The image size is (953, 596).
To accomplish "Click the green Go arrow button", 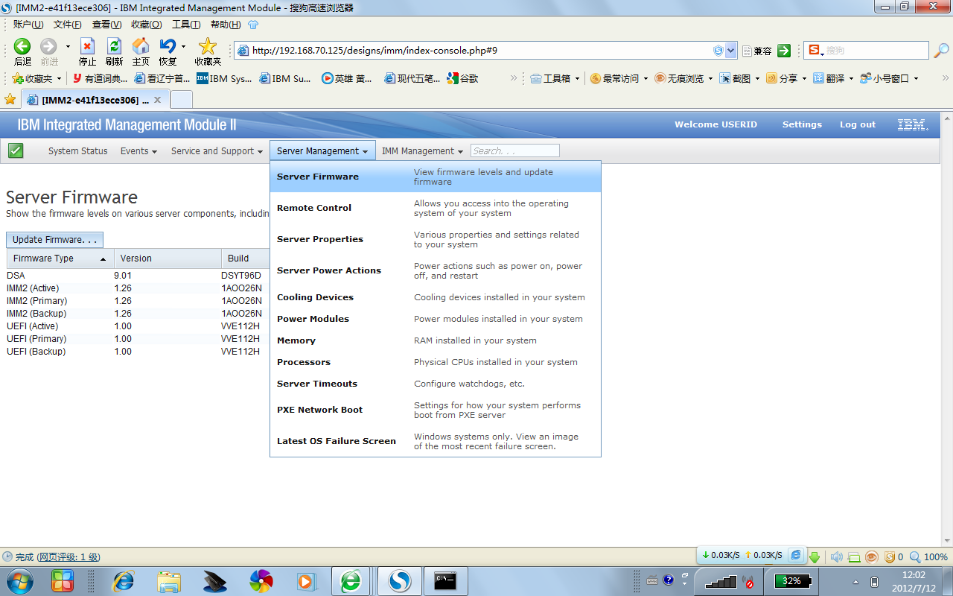I will [784, 50].
